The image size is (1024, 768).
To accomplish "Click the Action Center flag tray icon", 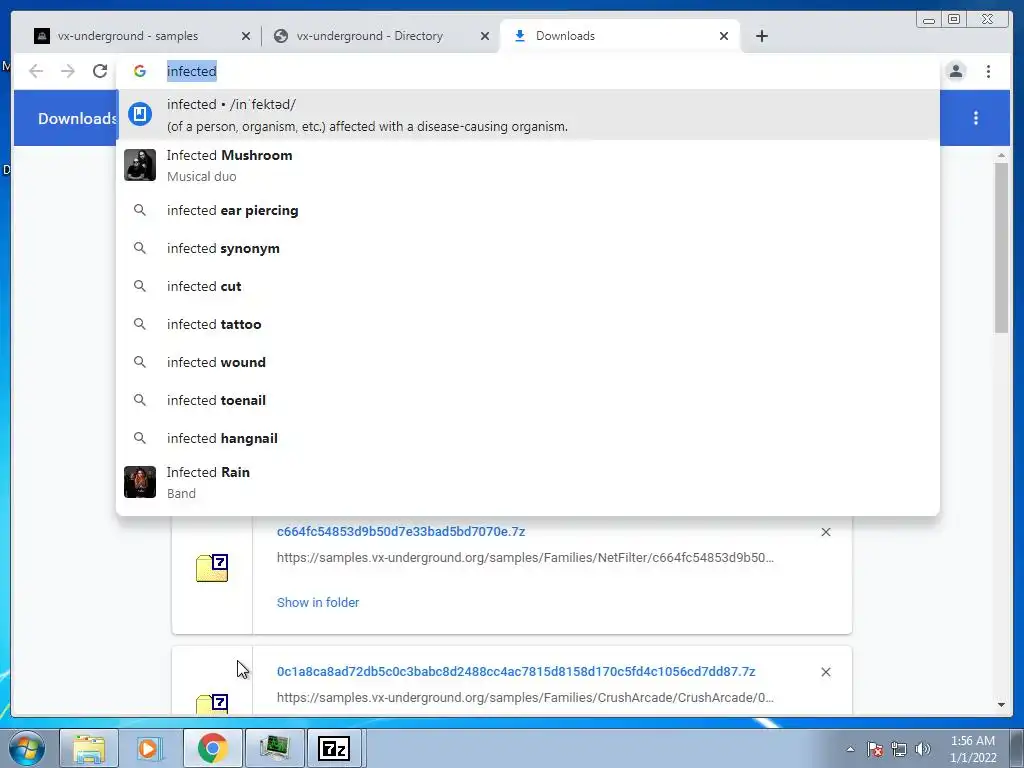I will tap(875, 749).
